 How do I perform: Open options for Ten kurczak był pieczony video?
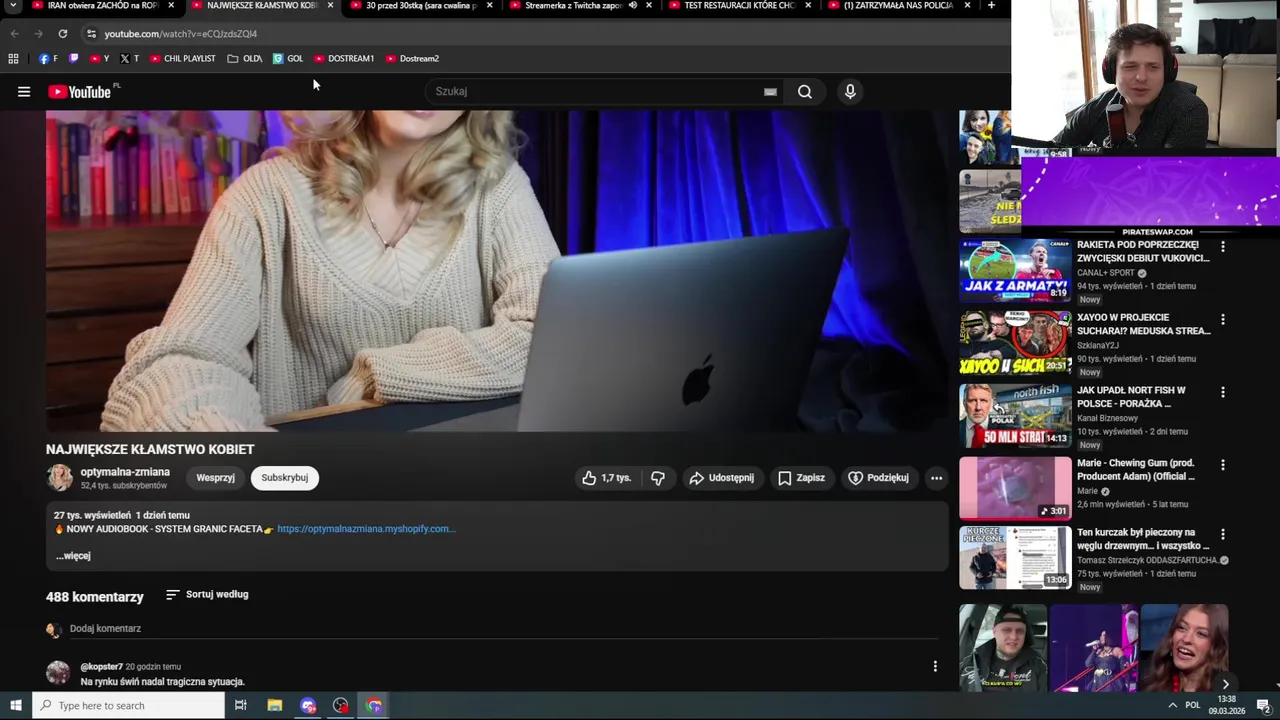coord(1222,534)
